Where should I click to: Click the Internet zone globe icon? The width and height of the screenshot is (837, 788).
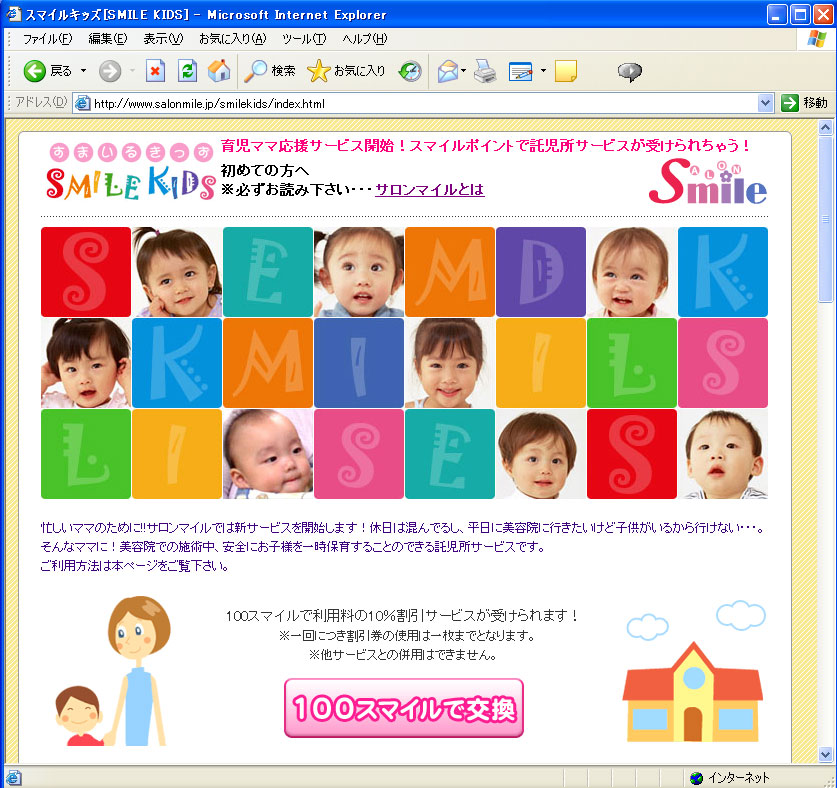[x=696, y=778]
